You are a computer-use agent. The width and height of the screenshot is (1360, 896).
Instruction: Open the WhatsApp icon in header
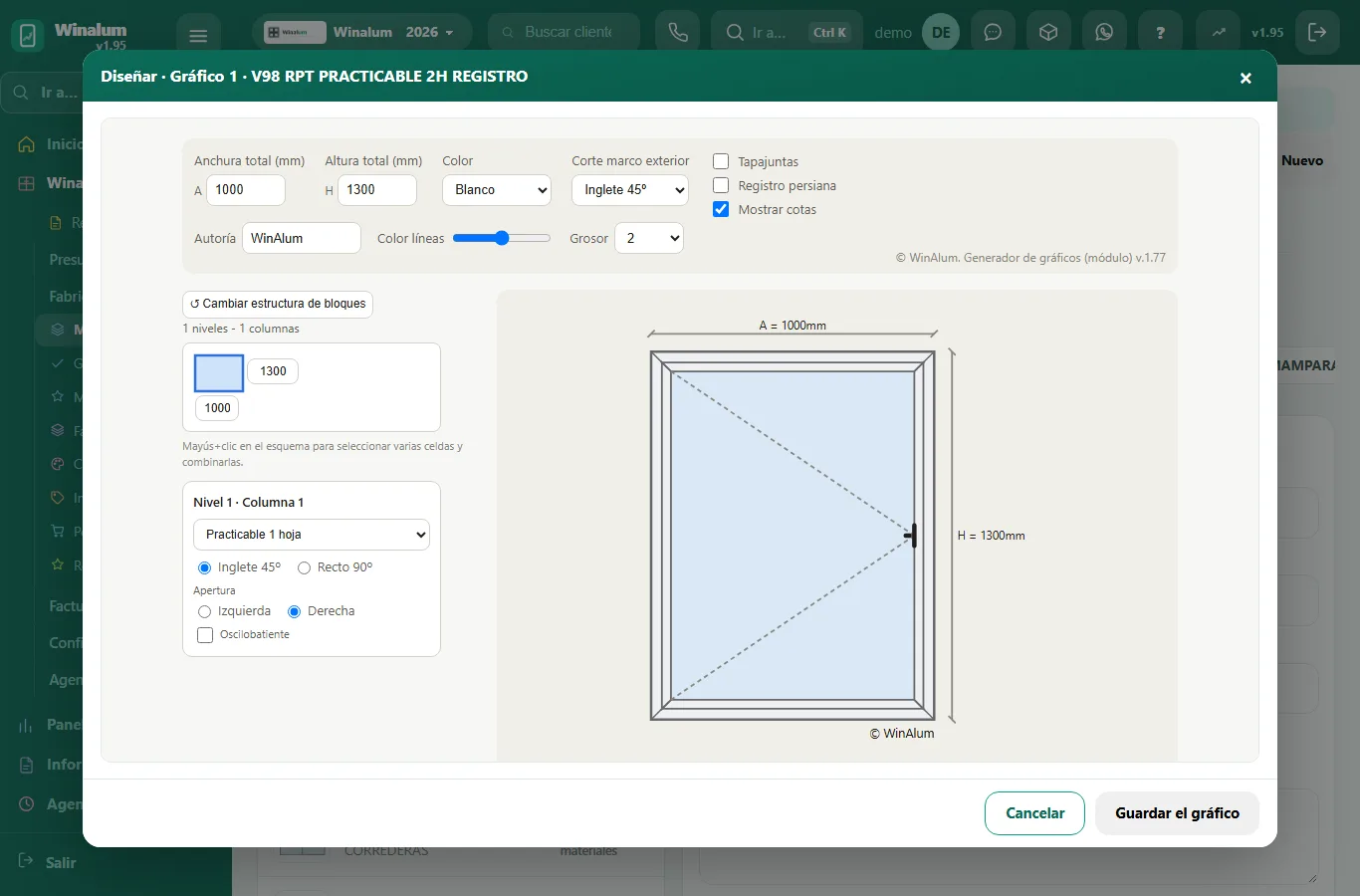coord(1104,32)
